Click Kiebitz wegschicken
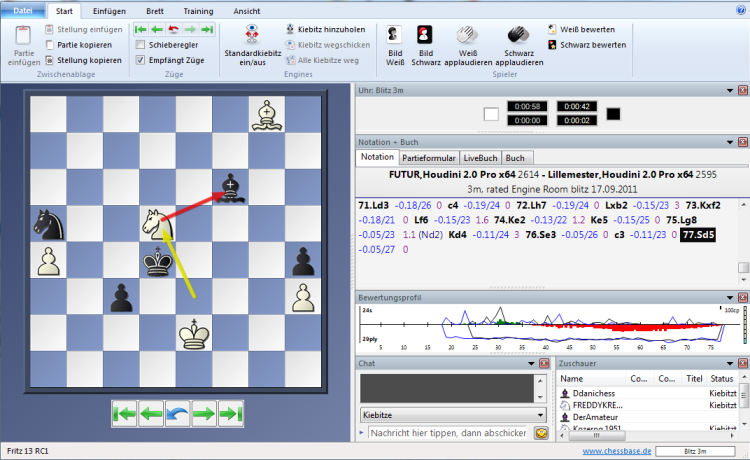 (x=328, y=45)
